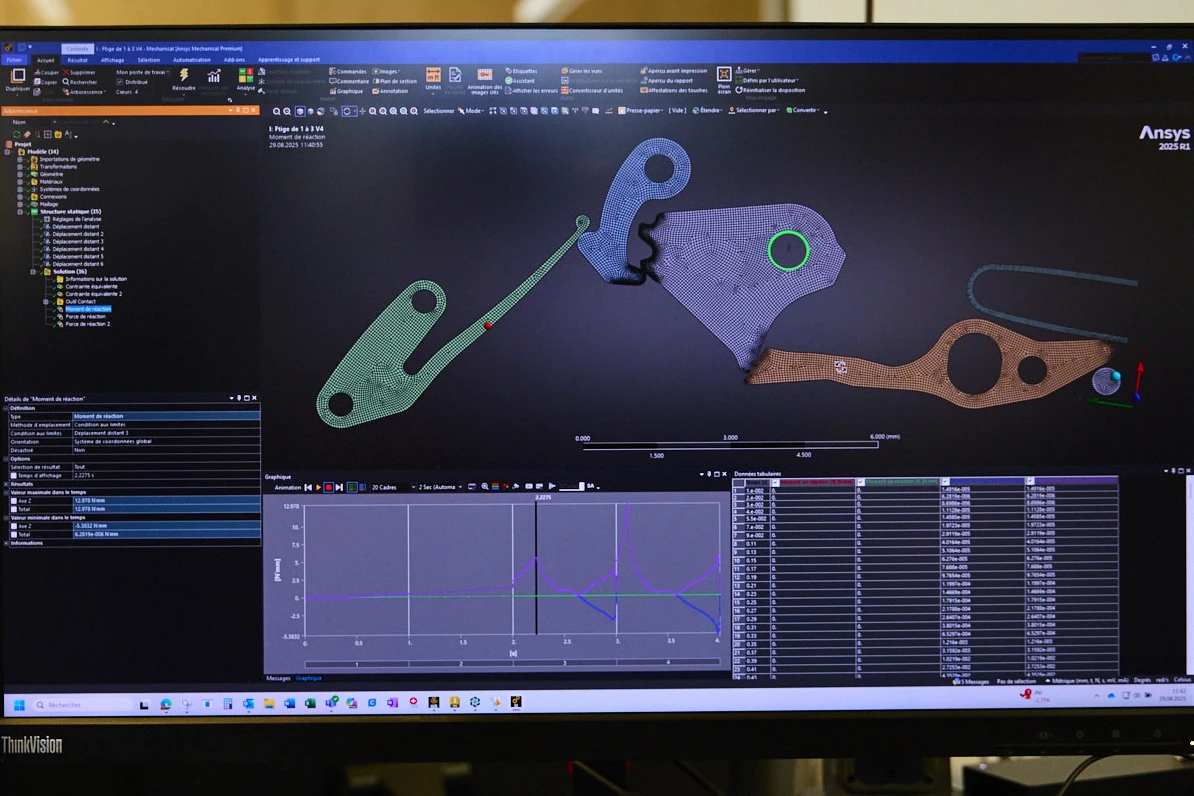Open the Fichier menu
Viewport: 1194px width, 796px height.
pos(14,59)
